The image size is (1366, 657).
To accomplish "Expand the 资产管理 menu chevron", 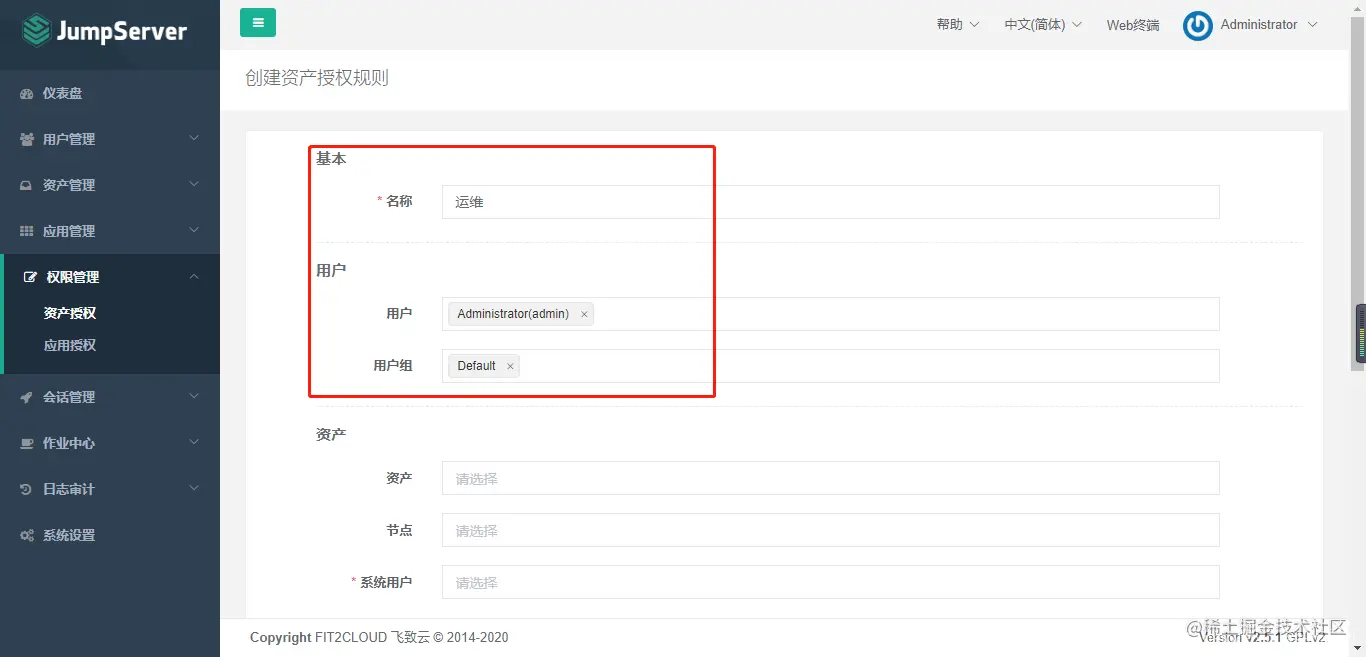I will tap(194, 184).
